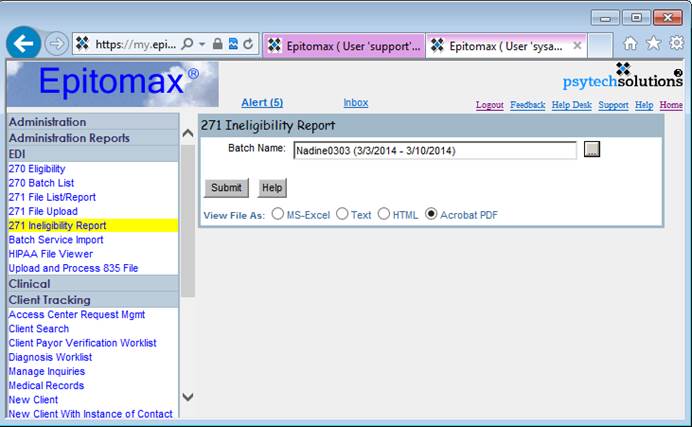Choose HTML as the view format
This screenshot has height=427, width=692.
(x=384, y=214)
